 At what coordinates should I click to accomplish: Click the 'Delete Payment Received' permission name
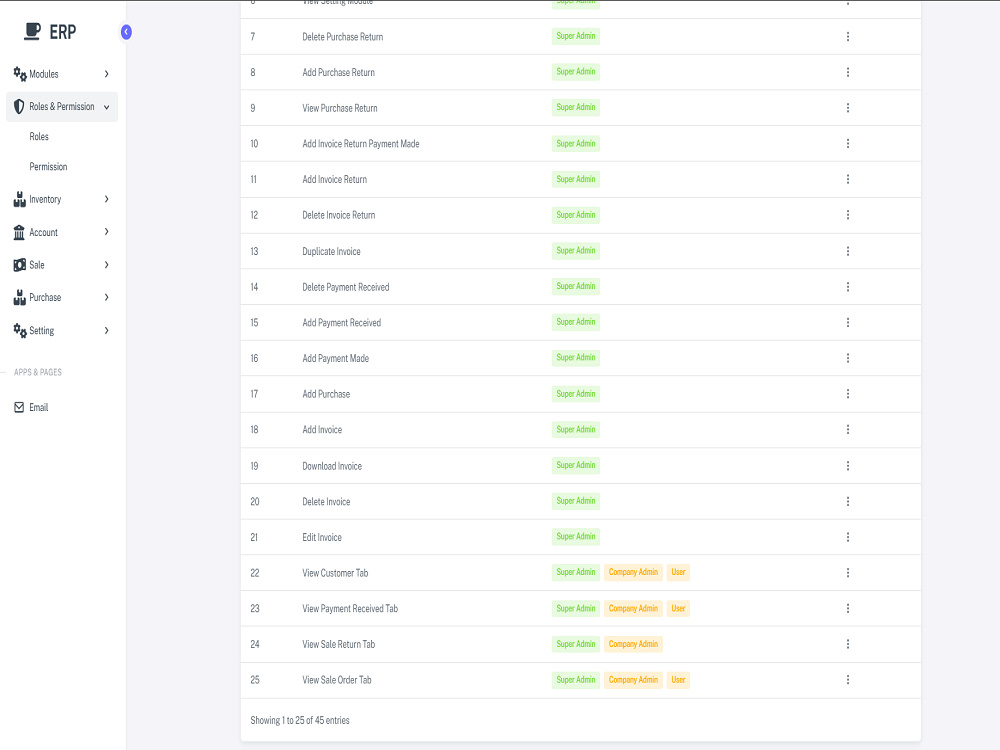(346, 287)
